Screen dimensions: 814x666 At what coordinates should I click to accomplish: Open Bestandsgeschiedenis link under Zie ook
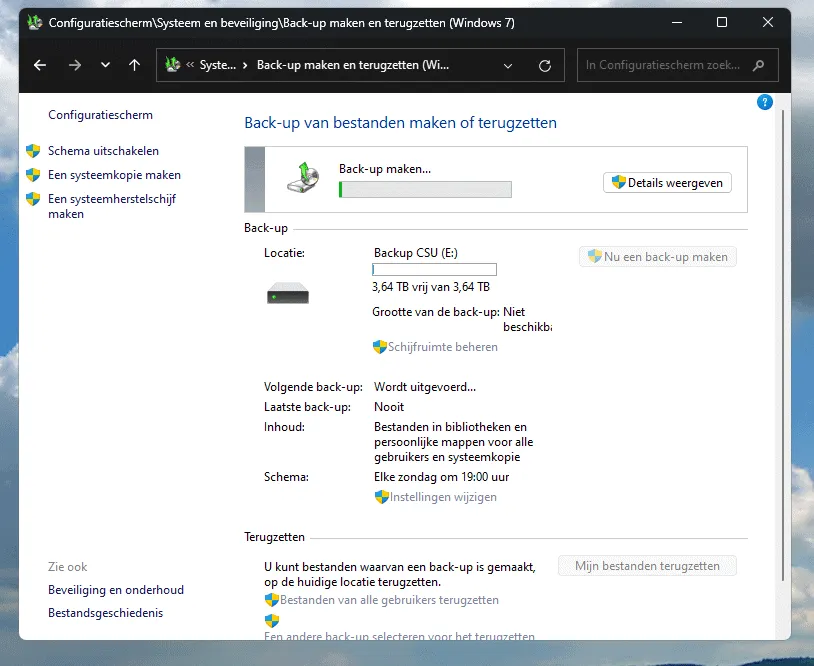[x=105, y=613]
